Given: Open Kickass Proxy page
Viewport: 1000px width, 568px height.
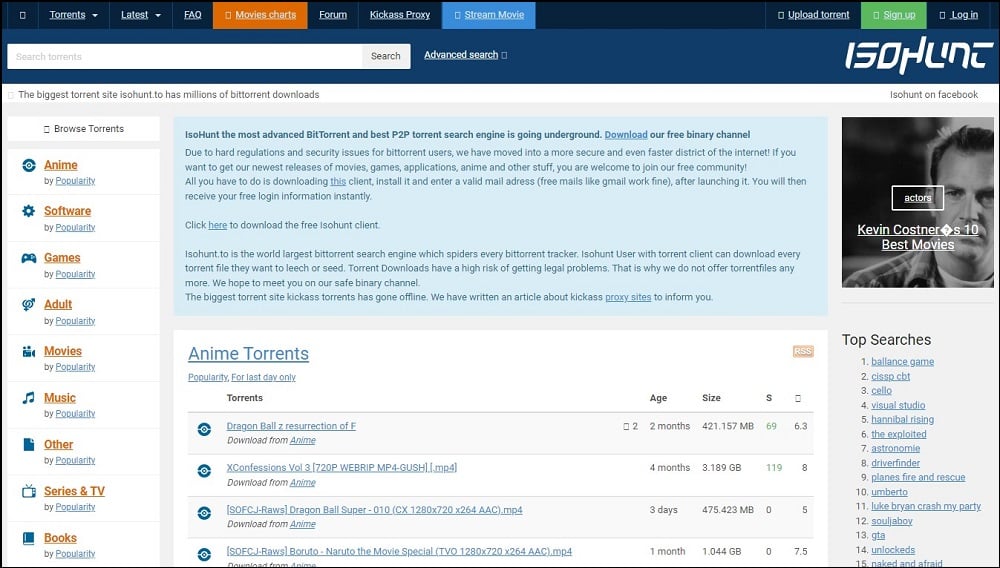Looking at the screenshot, I should [x=400, y=15].
